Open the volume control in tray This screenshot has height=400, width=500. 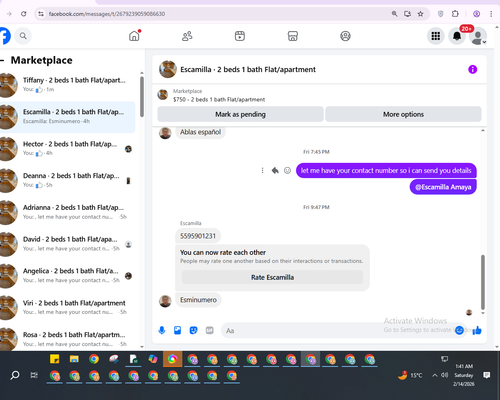444,375
